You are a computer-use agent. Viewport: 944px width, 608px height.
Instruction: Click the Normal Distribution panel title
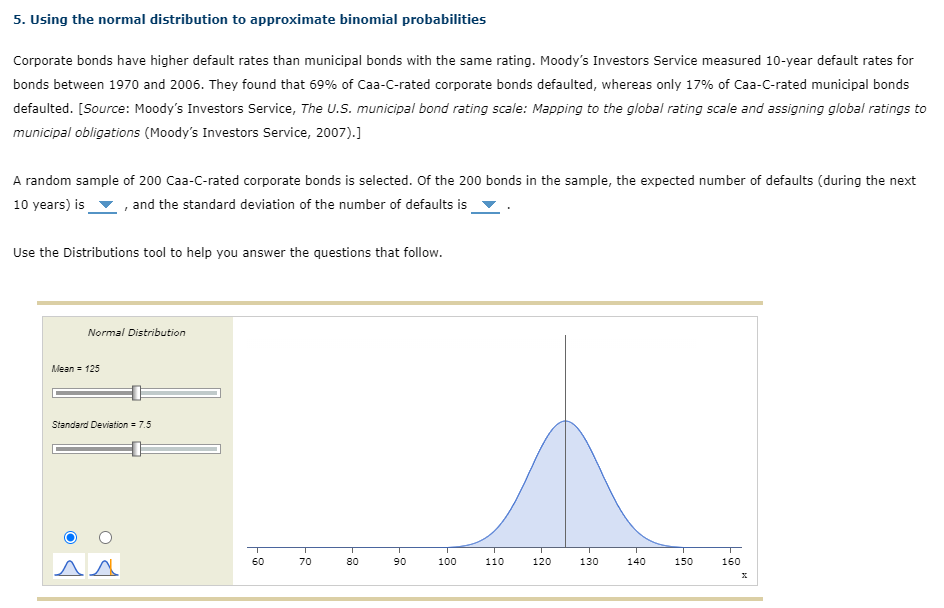(x=137, y=332)
